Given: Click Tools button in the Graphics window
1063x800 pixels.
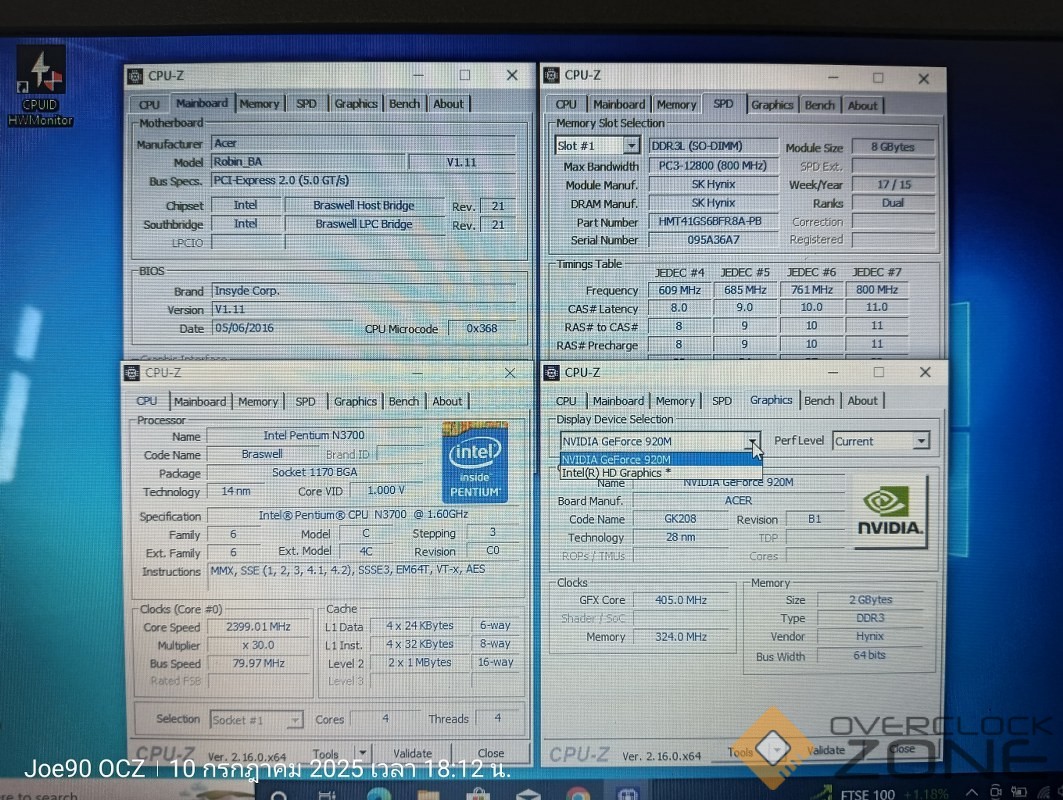Looking at the screenshot, I should click(740, 752).
